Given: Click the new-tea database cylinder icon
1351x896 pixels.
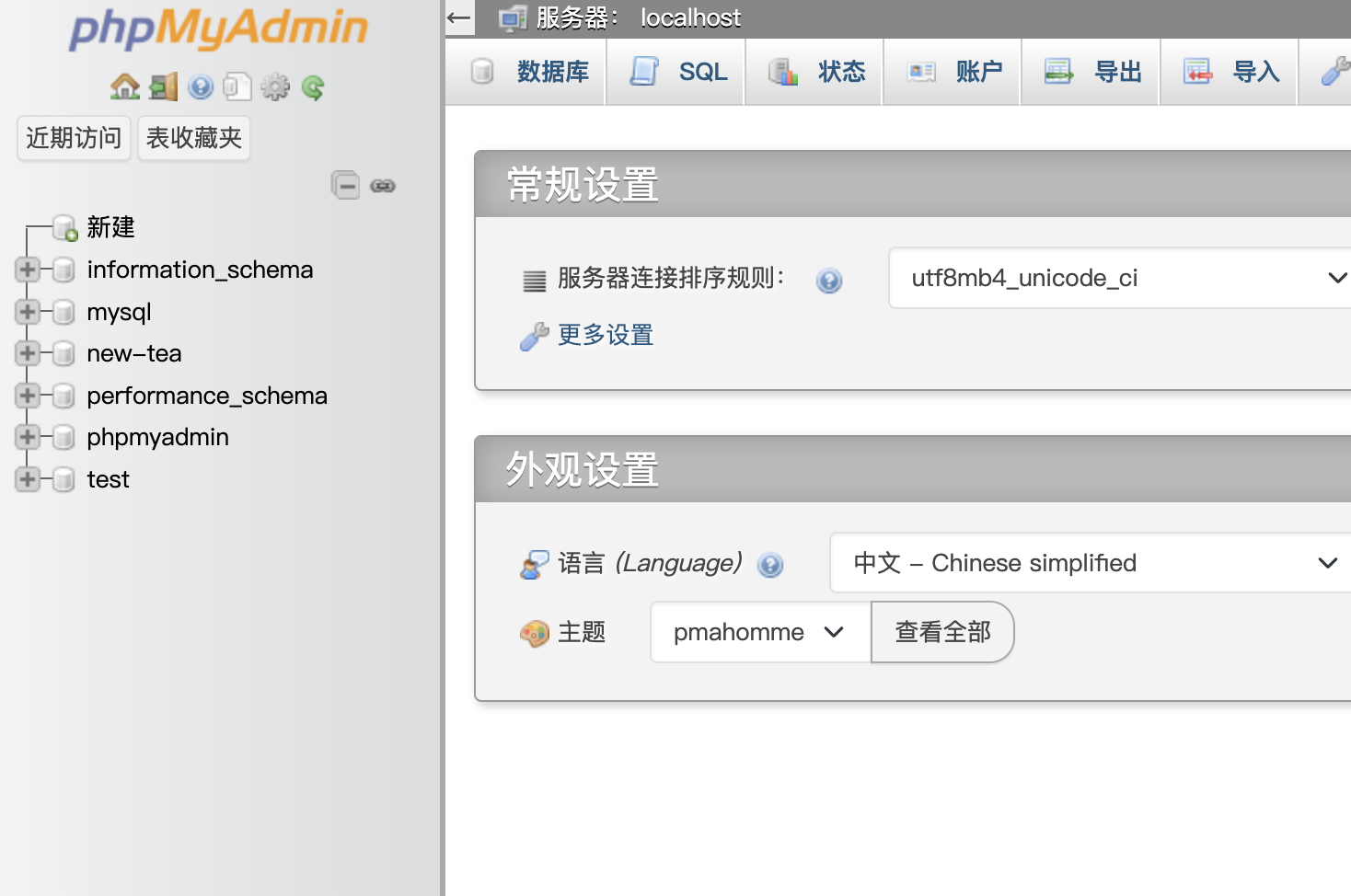Looking at the screenshot, I should click(64, 353).
